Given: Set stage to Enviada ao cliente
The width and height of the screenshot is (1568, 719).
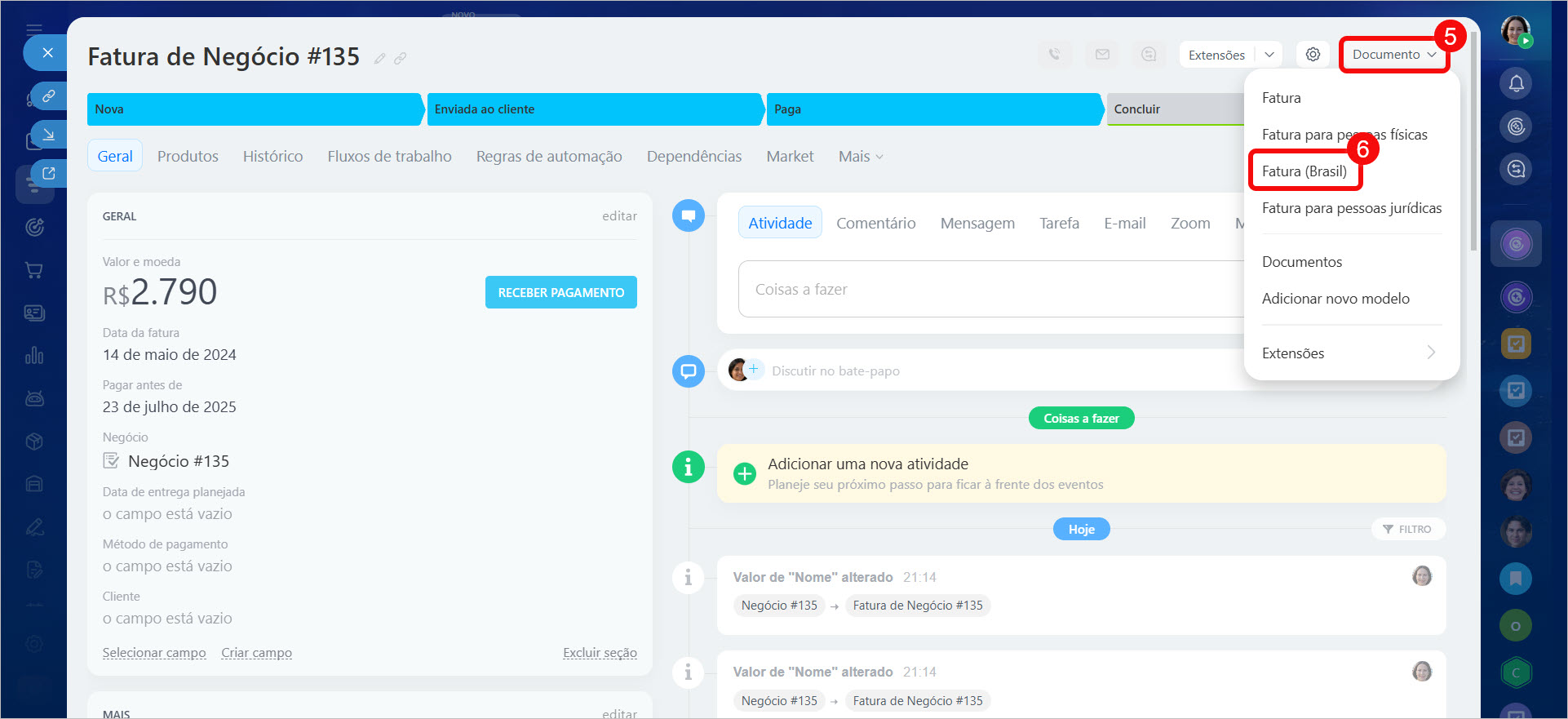Looking at the screenshot, I should [594, 109].
